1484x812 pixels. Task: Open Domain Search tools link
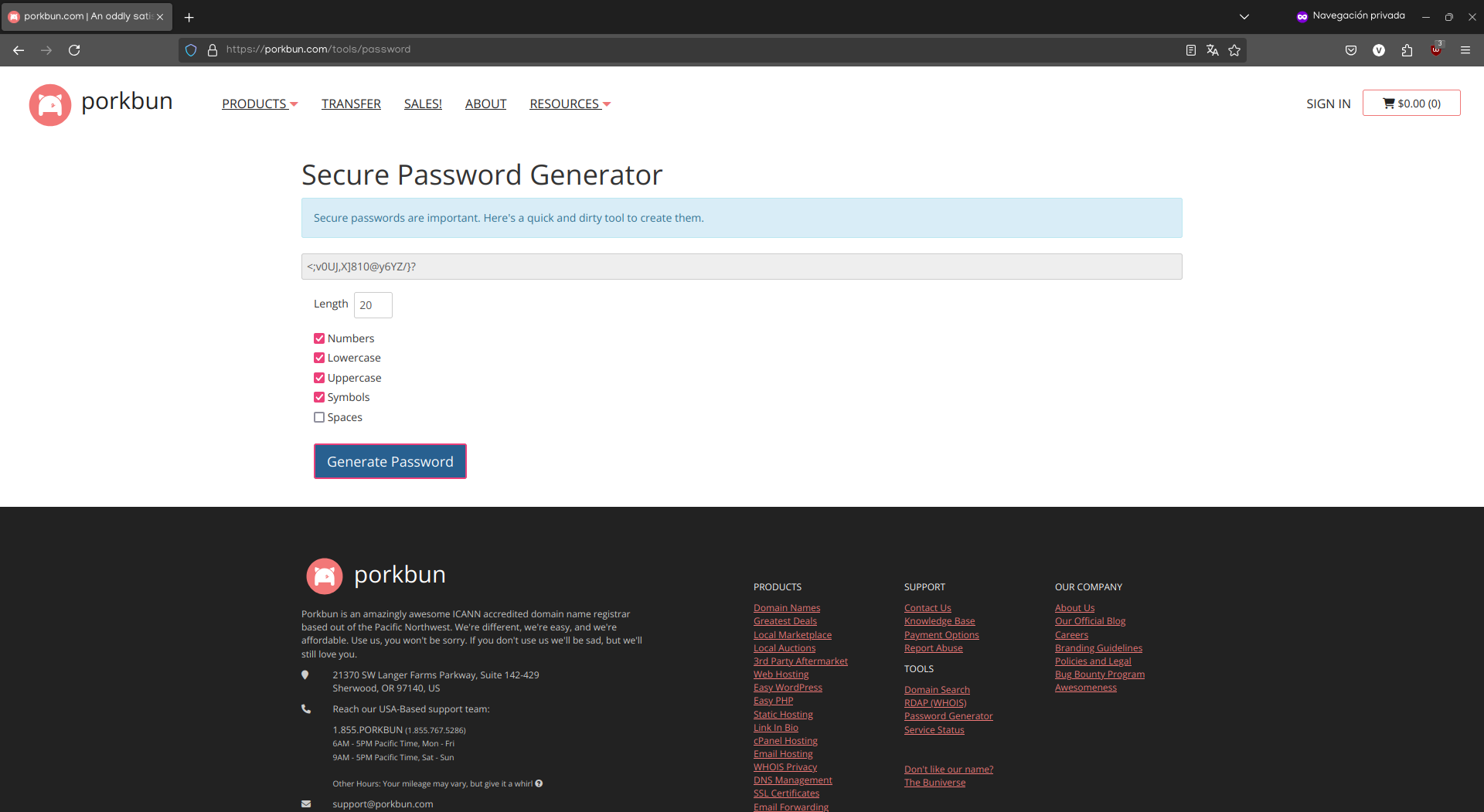click(x=937, y=690)
